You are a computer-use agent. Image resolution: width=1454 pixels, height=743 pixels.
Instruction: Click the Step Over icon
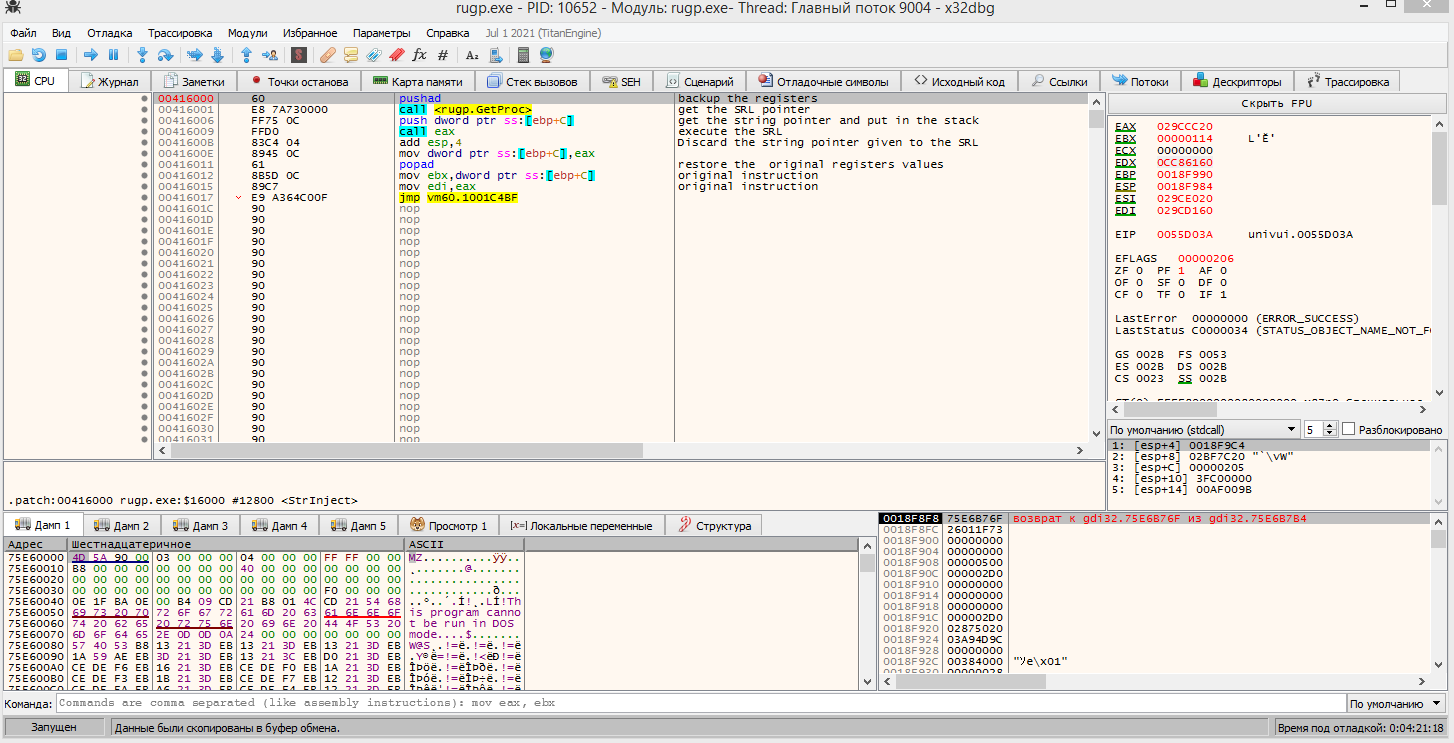(x=165, y=55)
